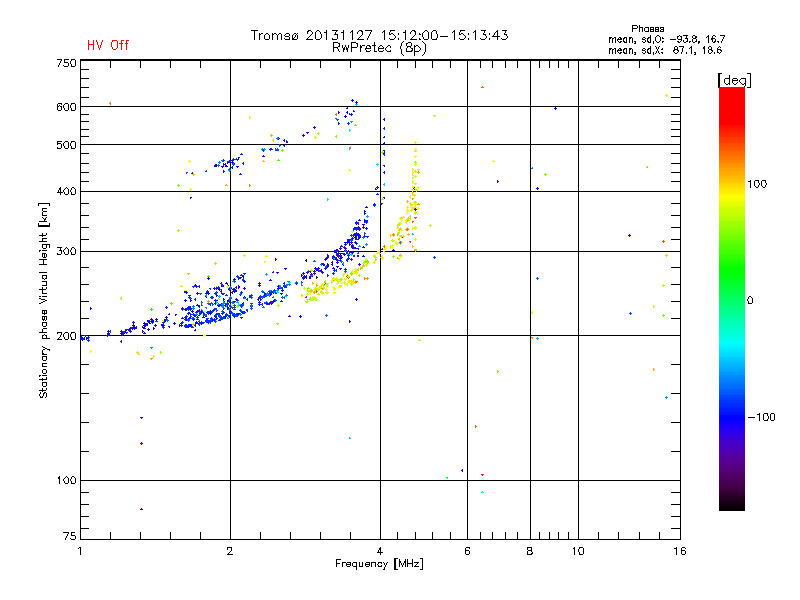Image resolution: width=800 pixels, height=600 pixels.
Task: Click the y-axis label '200'
Action: pyautogui.click(x=66, y=336)
